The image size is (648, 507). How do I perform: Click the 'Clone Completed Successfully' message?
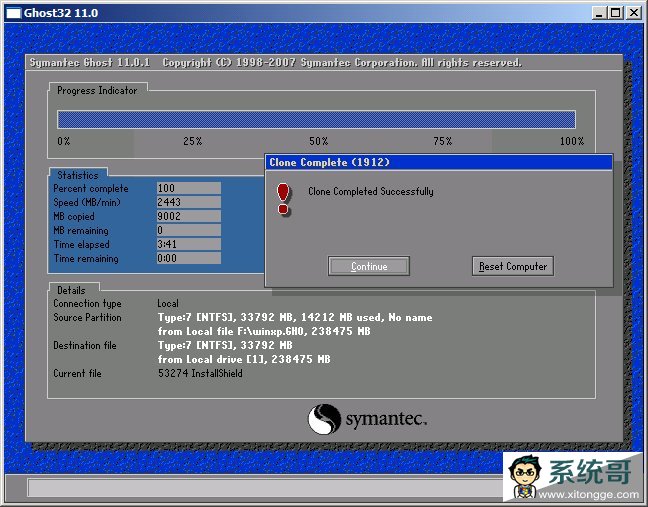[x=371, y=191]
